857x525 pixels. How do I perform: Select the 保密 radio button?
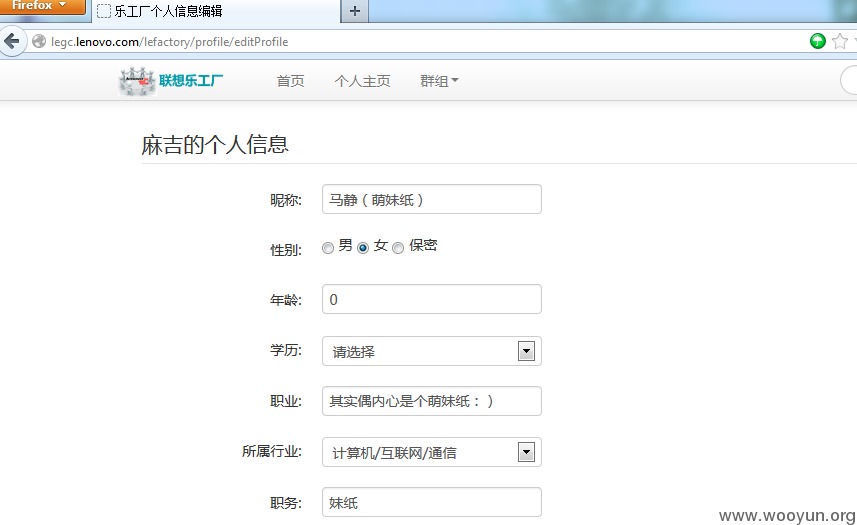tap(398, 248)
